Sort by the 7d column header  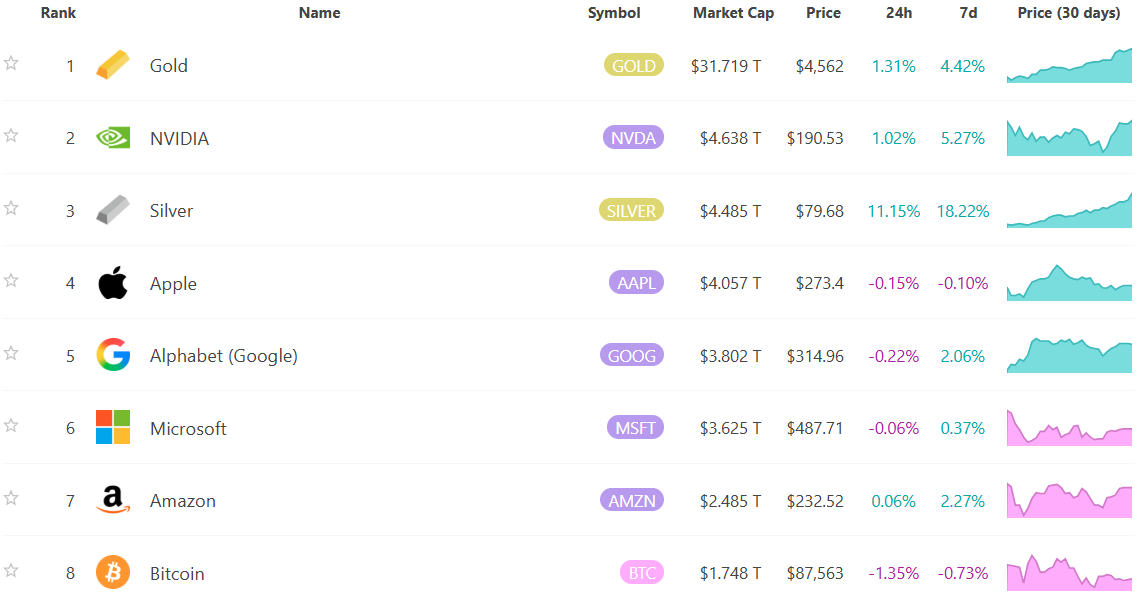(968, 12)
